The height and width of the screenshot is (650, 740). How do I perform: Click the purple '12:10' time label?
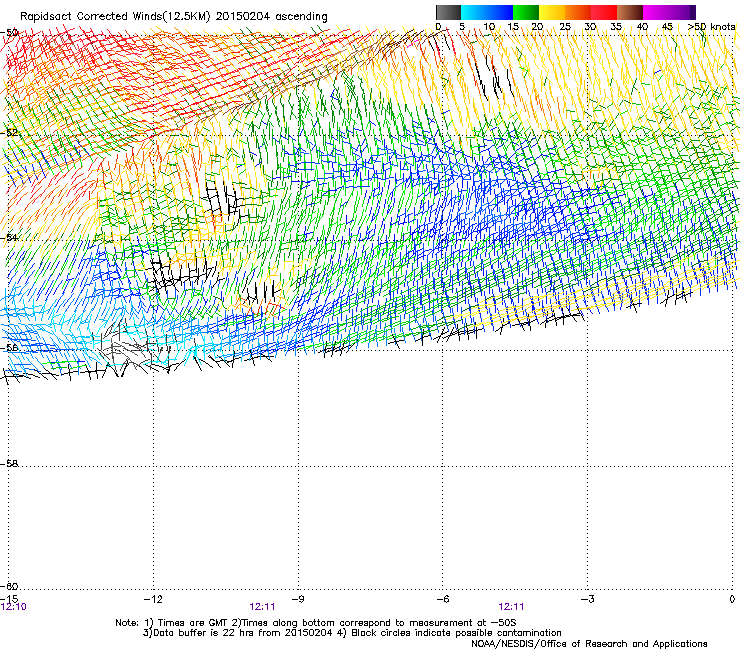pyautogui.click(x=14, y=607)
